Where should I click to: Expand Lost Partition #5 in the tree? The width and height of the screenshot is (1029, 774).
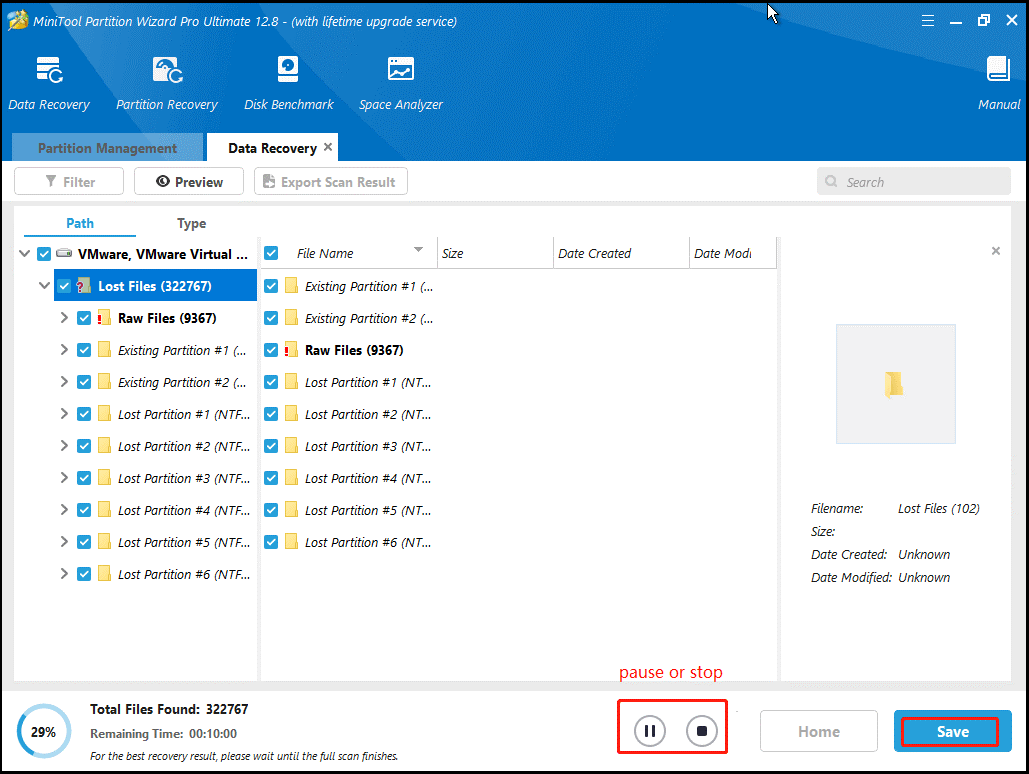[x=64, y=542]
